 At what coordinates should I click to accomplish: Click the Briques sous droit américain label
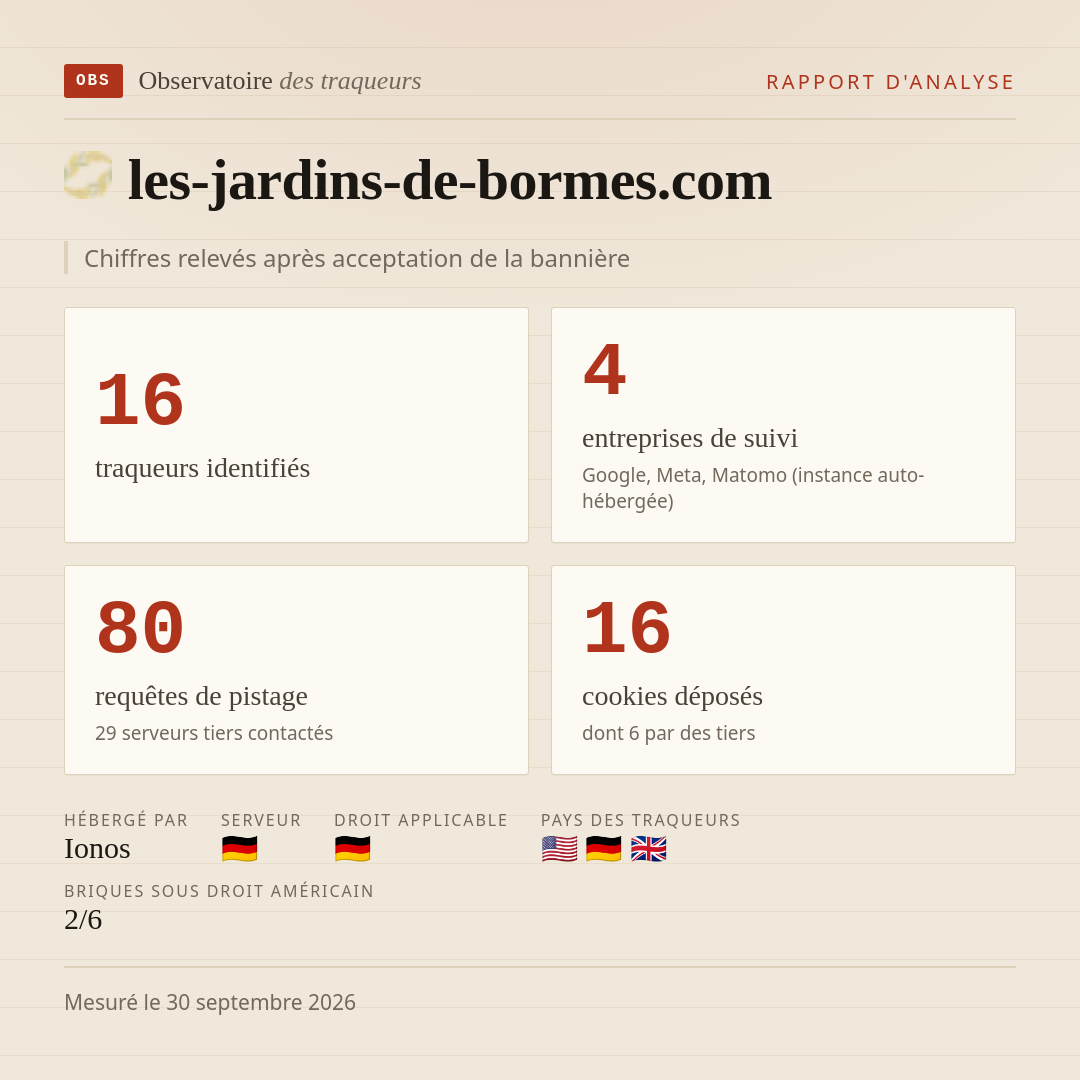point(219,891)
